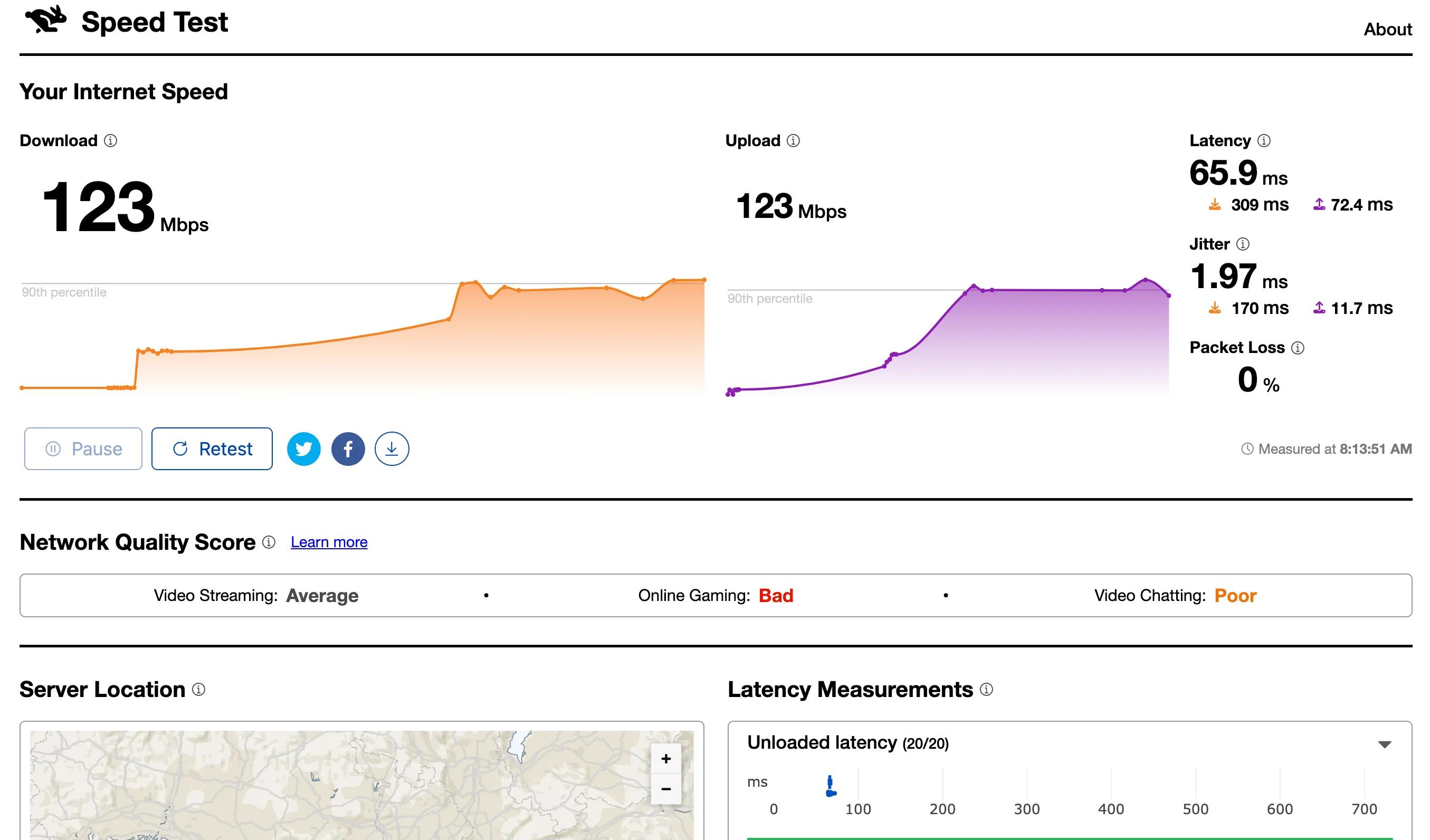The image size is (1430, 840).
Task: Download results with the circular download icon
Action: [392, 449]
